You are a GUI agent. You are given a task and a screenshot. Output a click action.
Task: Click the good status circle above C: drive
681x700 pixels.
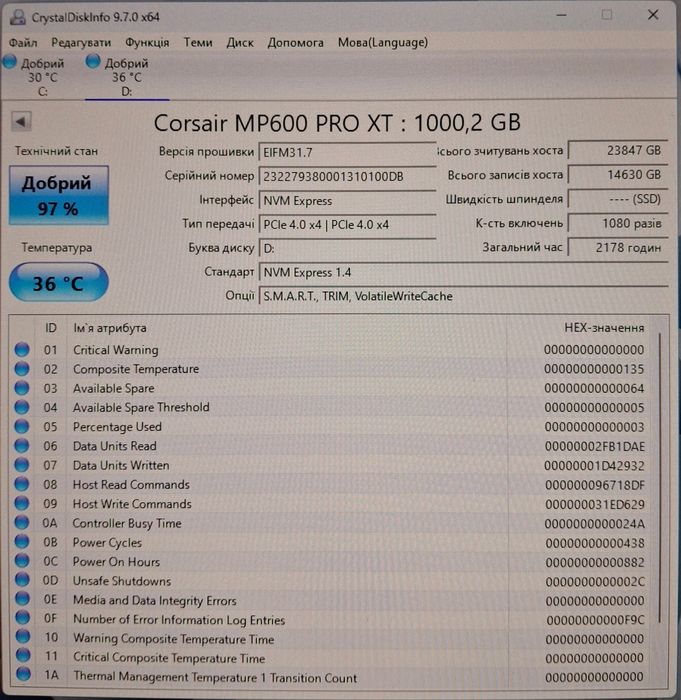pyautogui.click(x=9, y=62)
